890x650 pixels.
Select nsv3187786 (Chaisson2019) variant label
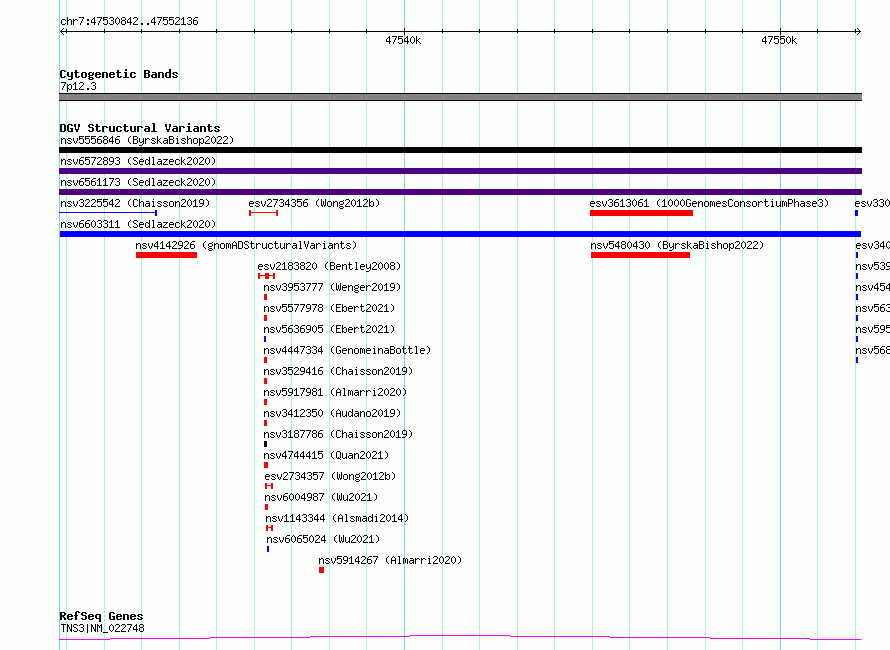338,434
